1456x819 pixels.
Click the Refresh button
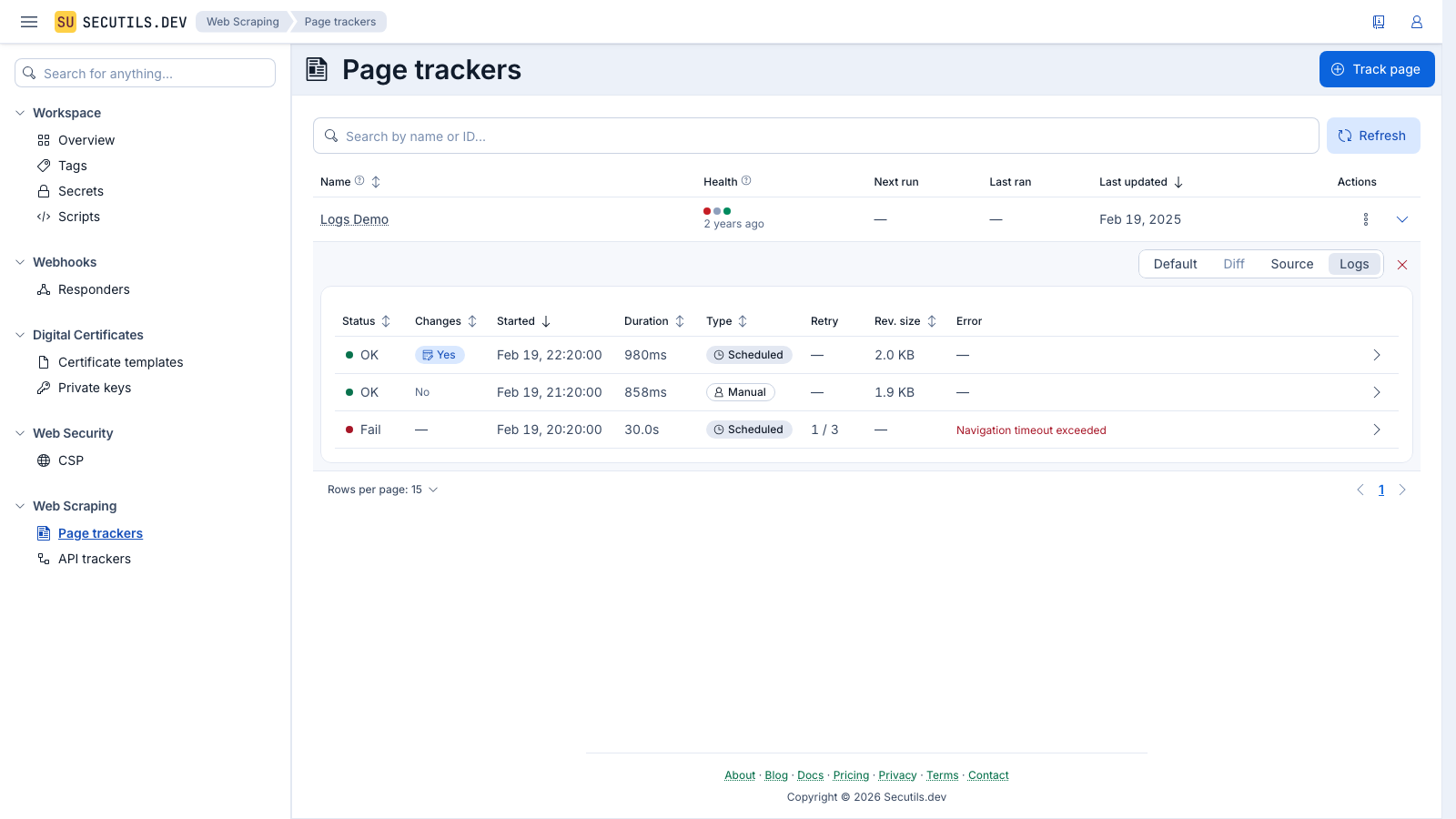pos(1373,136)
